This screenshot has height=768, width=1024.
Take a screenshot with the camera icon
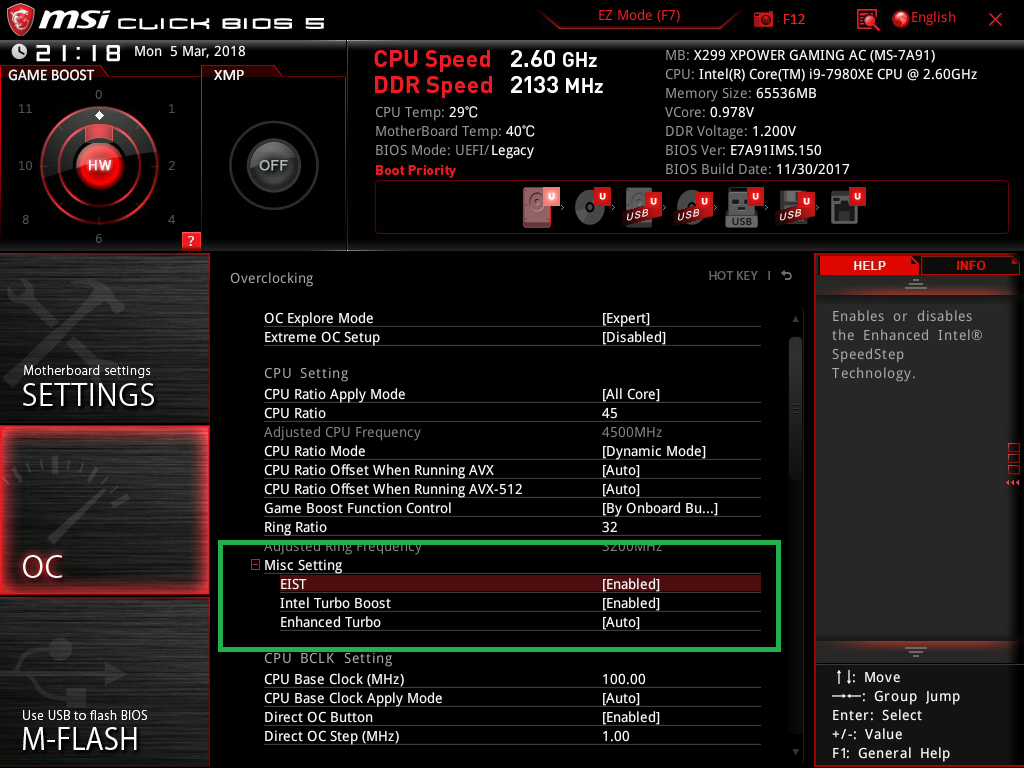(763, 19)
